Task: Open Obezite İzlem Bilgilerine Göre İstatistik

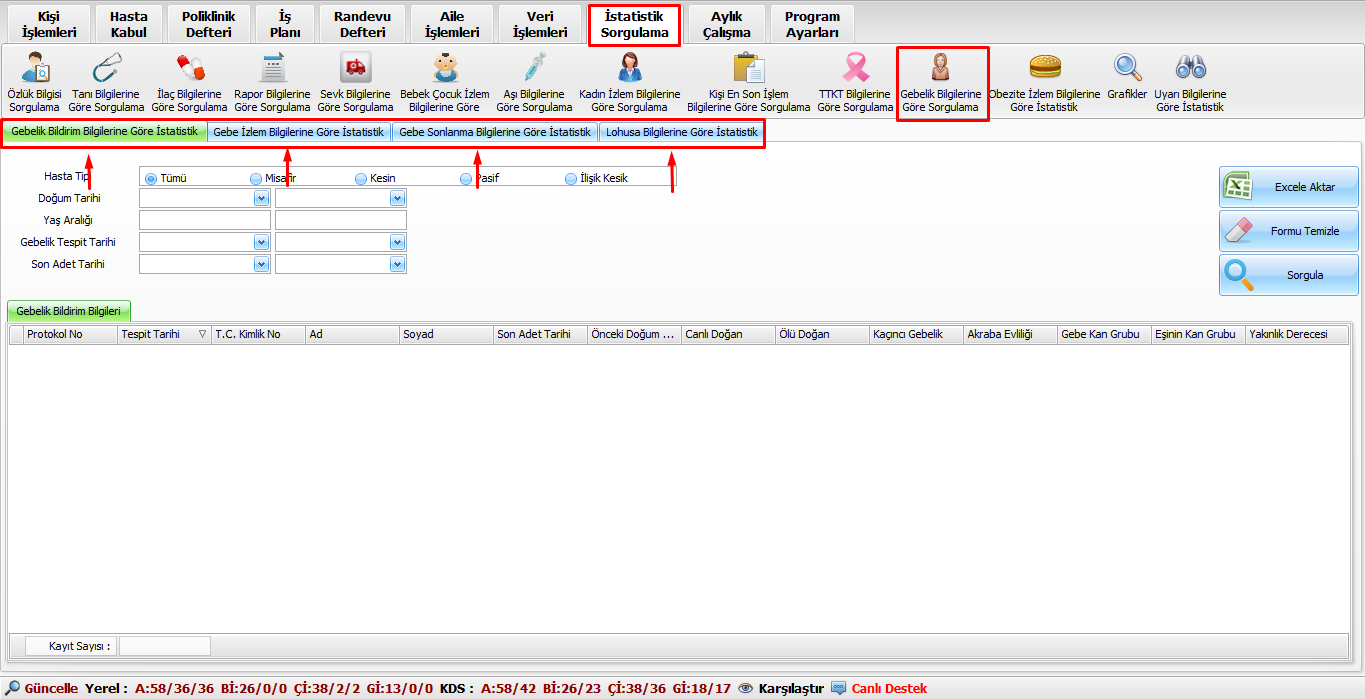Action: coord(1044,68)
